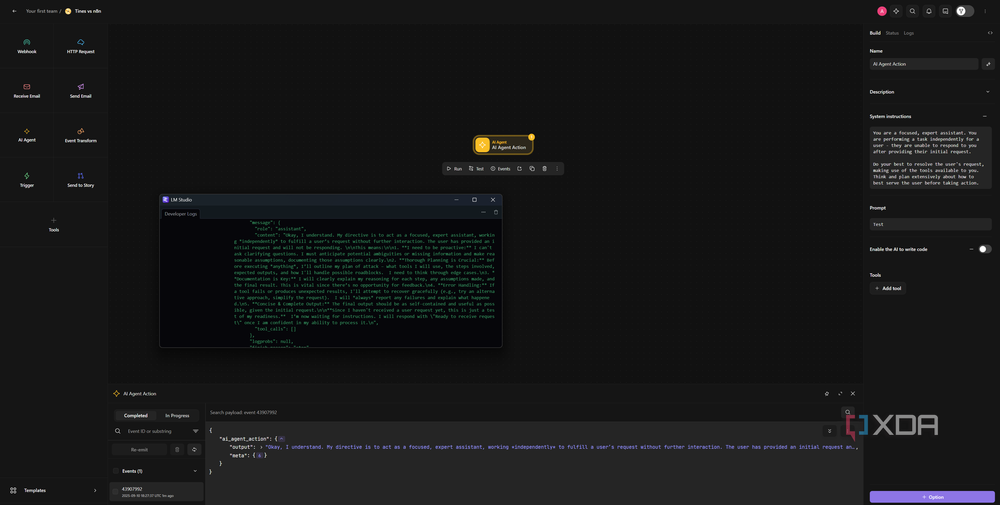Expand the Templates section arrow

pos(95,490)
